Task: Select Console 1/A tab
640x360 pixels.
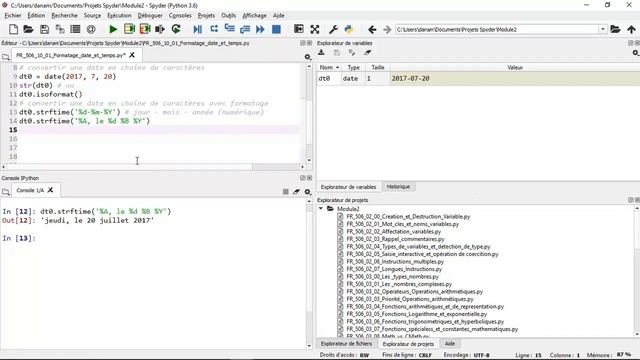Action: pyautogui.click(x=30, y=190)
